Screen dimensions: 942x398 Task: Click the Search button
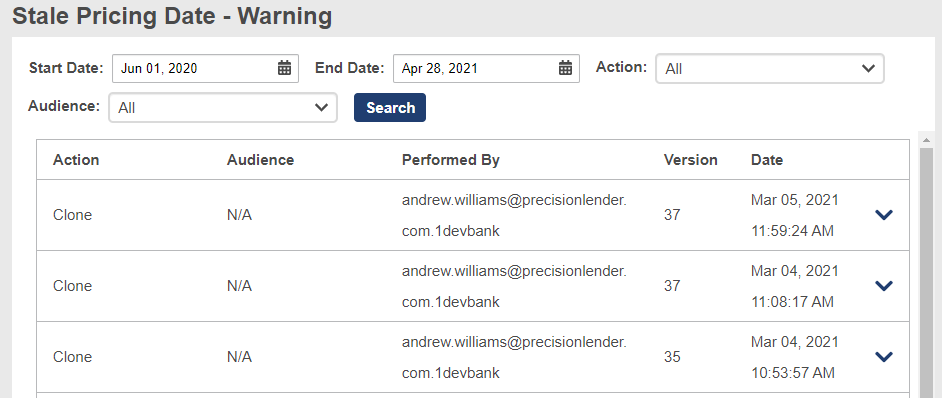pyautogui.click(x=390, y=108)
